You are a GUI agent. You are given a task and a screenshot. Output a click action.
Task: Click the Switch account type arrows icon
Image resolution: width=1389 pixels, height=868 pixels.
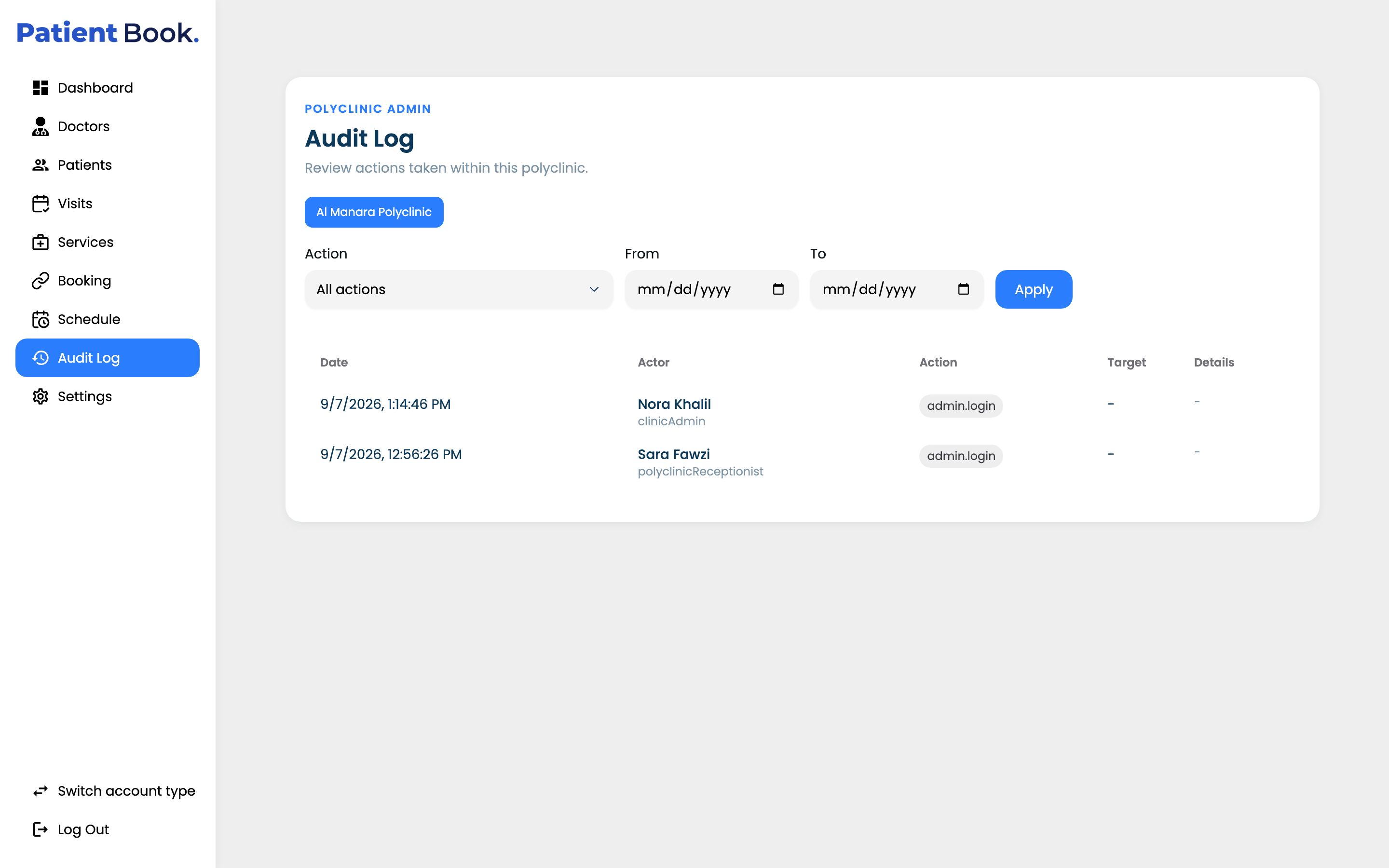[40, 791]
